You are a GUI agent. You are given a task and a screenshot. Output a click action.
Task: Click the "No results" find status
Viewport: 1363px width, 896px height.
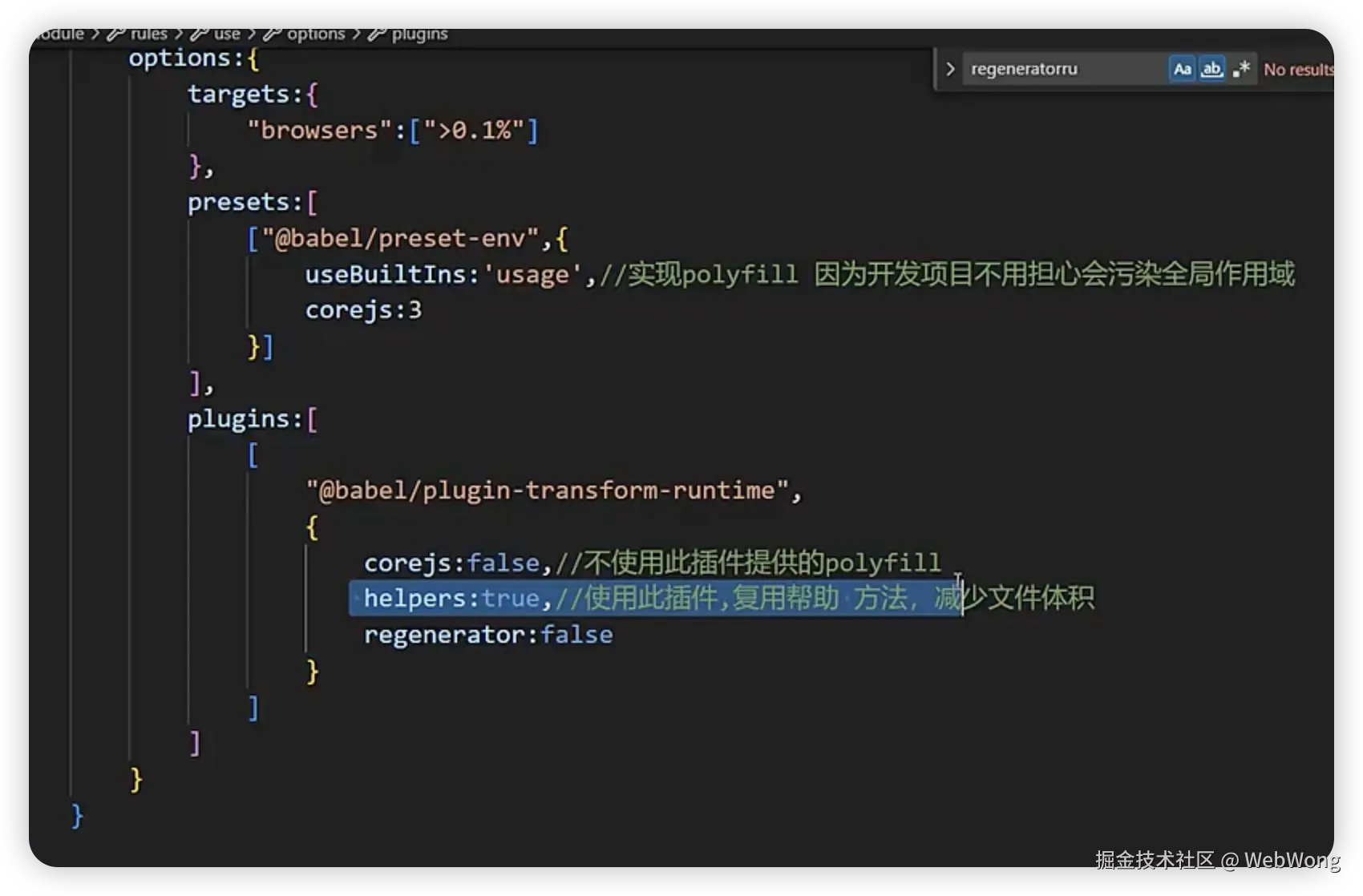point(1299,70)
